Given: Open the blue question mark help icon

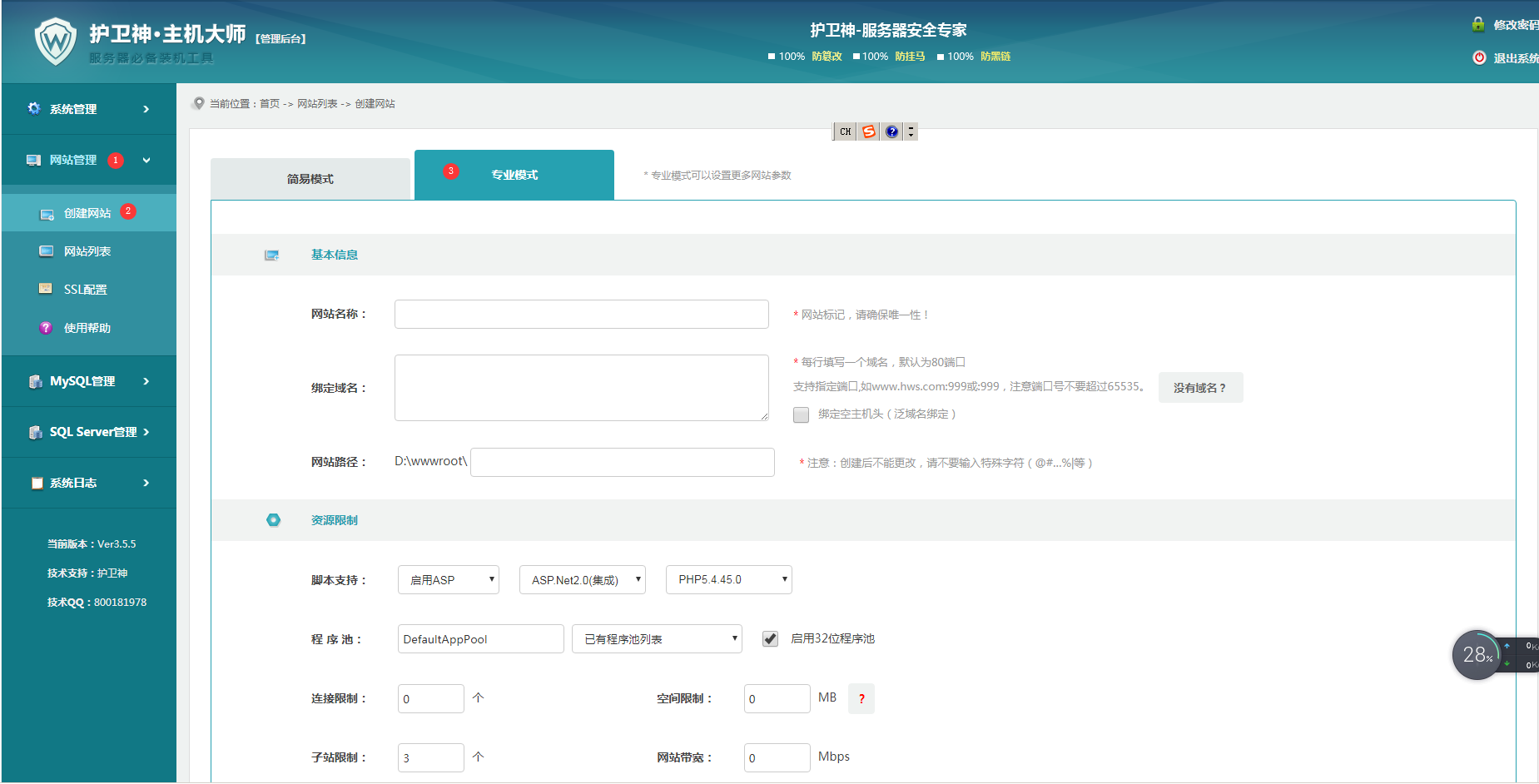Looking at the screenshot, I should point(891,131).
